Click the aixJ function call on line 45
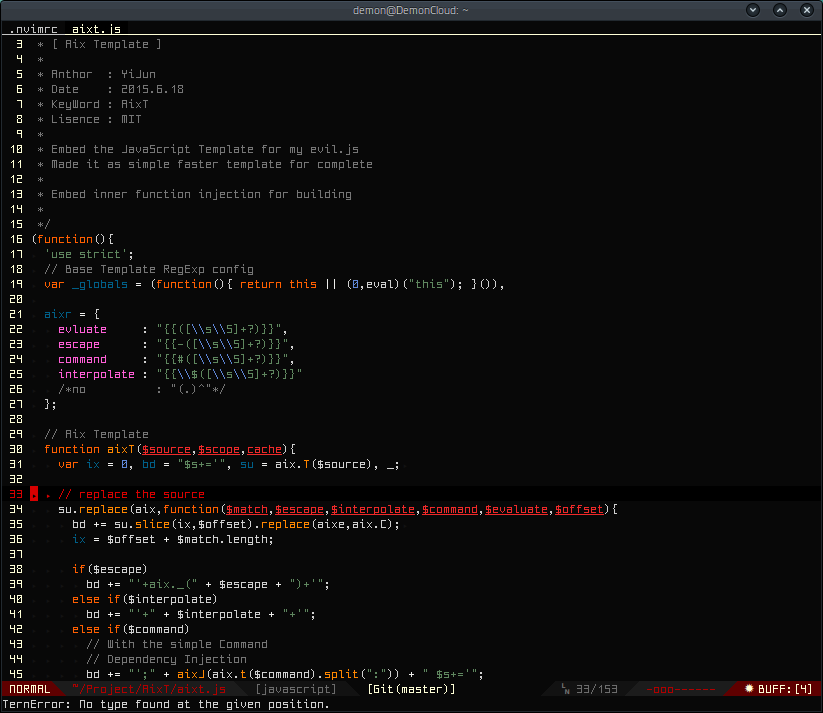The width and height of the screenshot is (823, 713). coord(191,674)
